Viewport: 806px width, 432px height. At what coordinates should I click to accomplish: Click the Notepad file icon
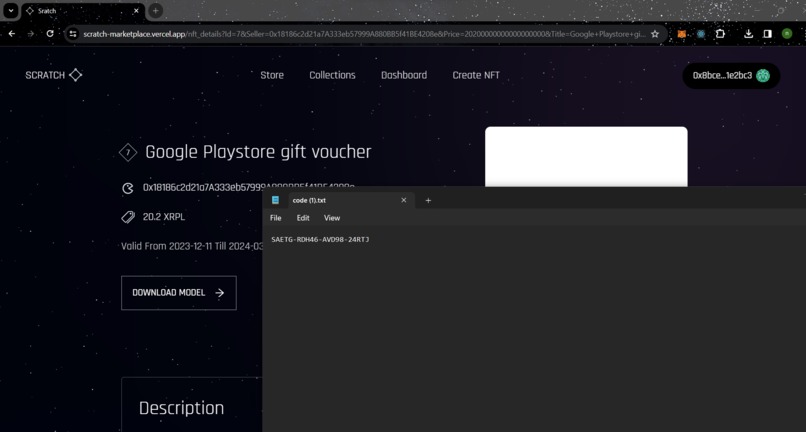tap(276, 200)
